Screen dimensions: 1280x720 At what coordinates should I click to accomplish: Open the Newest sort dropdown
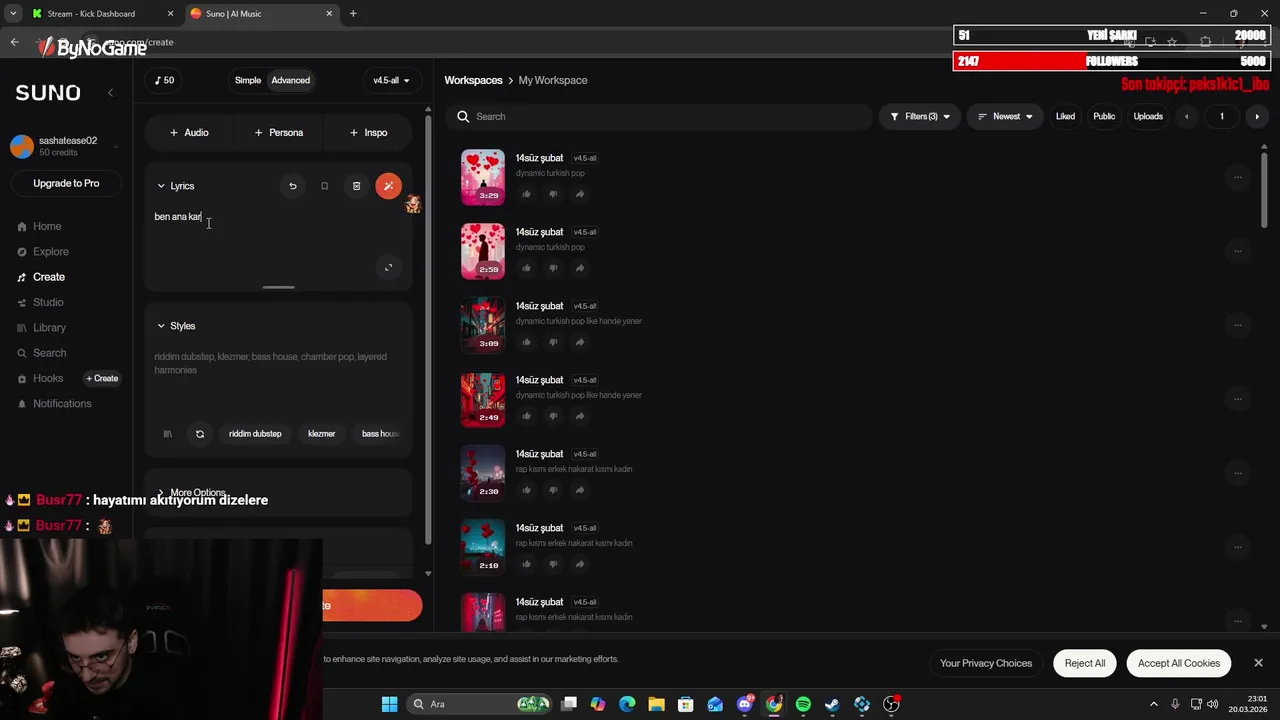pos(1005,117)
